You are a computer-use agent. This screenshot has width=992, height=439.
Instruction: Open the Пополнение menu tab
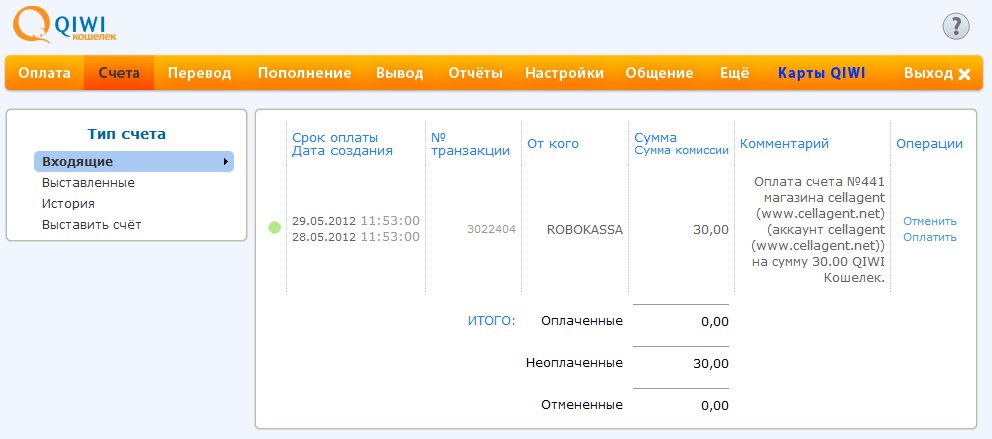click(304, 73)
